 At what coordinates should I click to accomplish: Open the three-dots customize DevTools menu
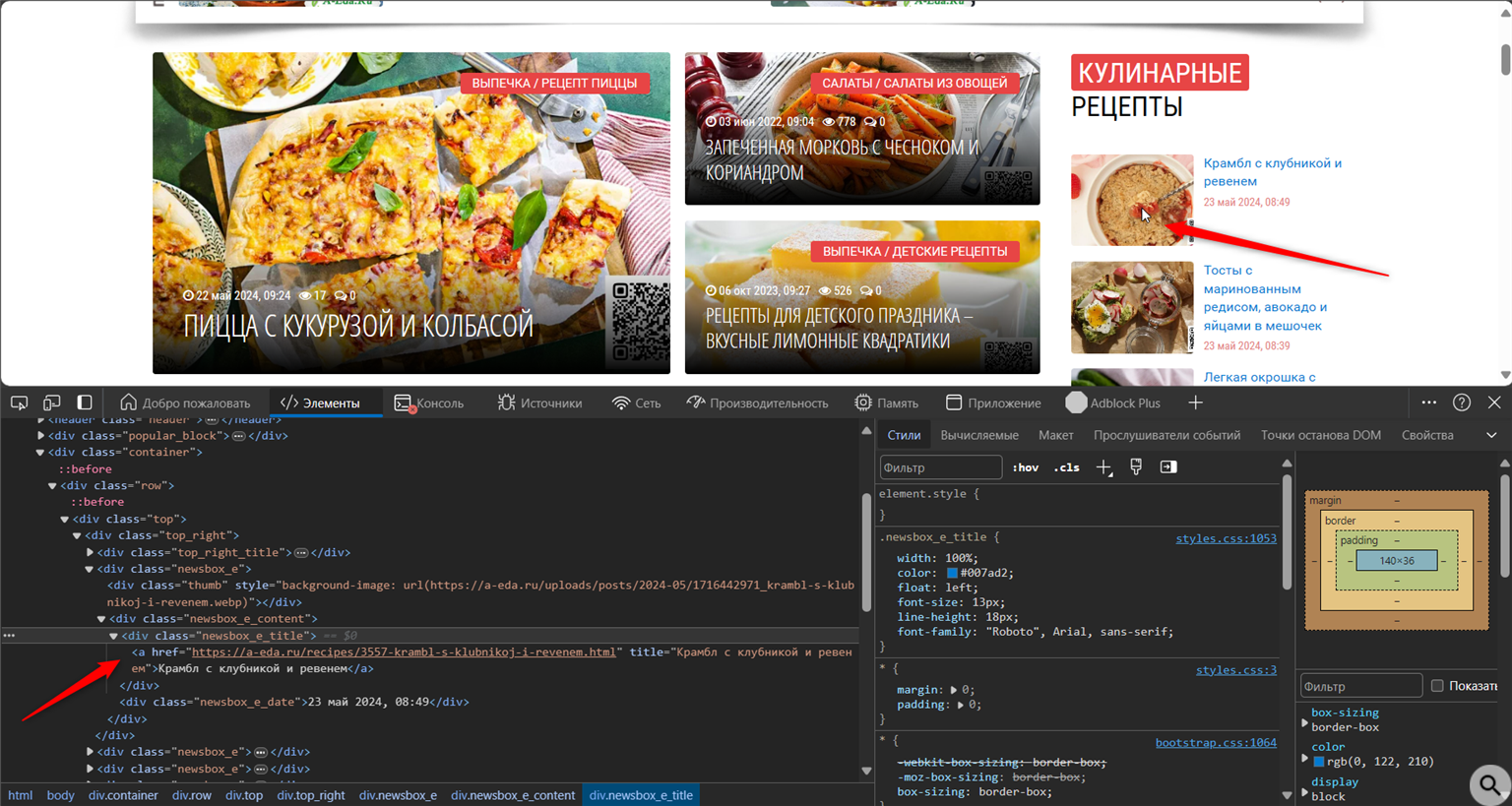[x=1428, y=403]
